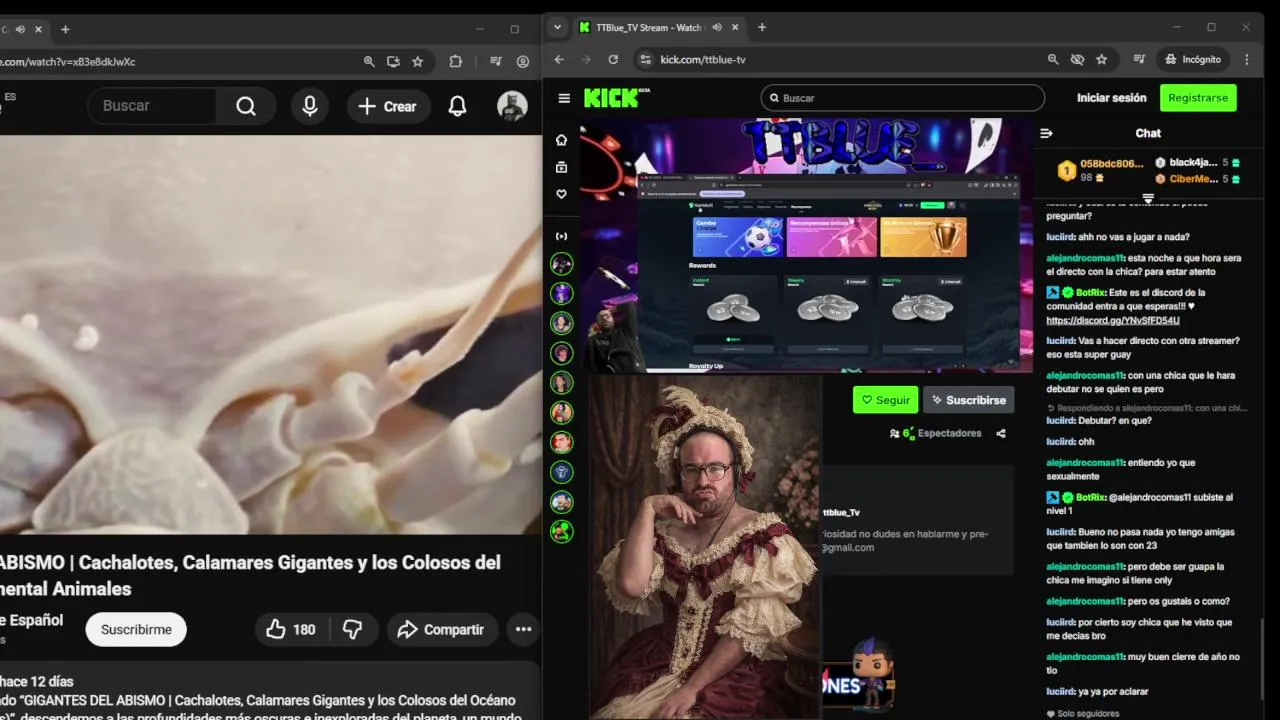Click the live channels icon in sidebar
1280x720 pixels.
tap(562, 236)
